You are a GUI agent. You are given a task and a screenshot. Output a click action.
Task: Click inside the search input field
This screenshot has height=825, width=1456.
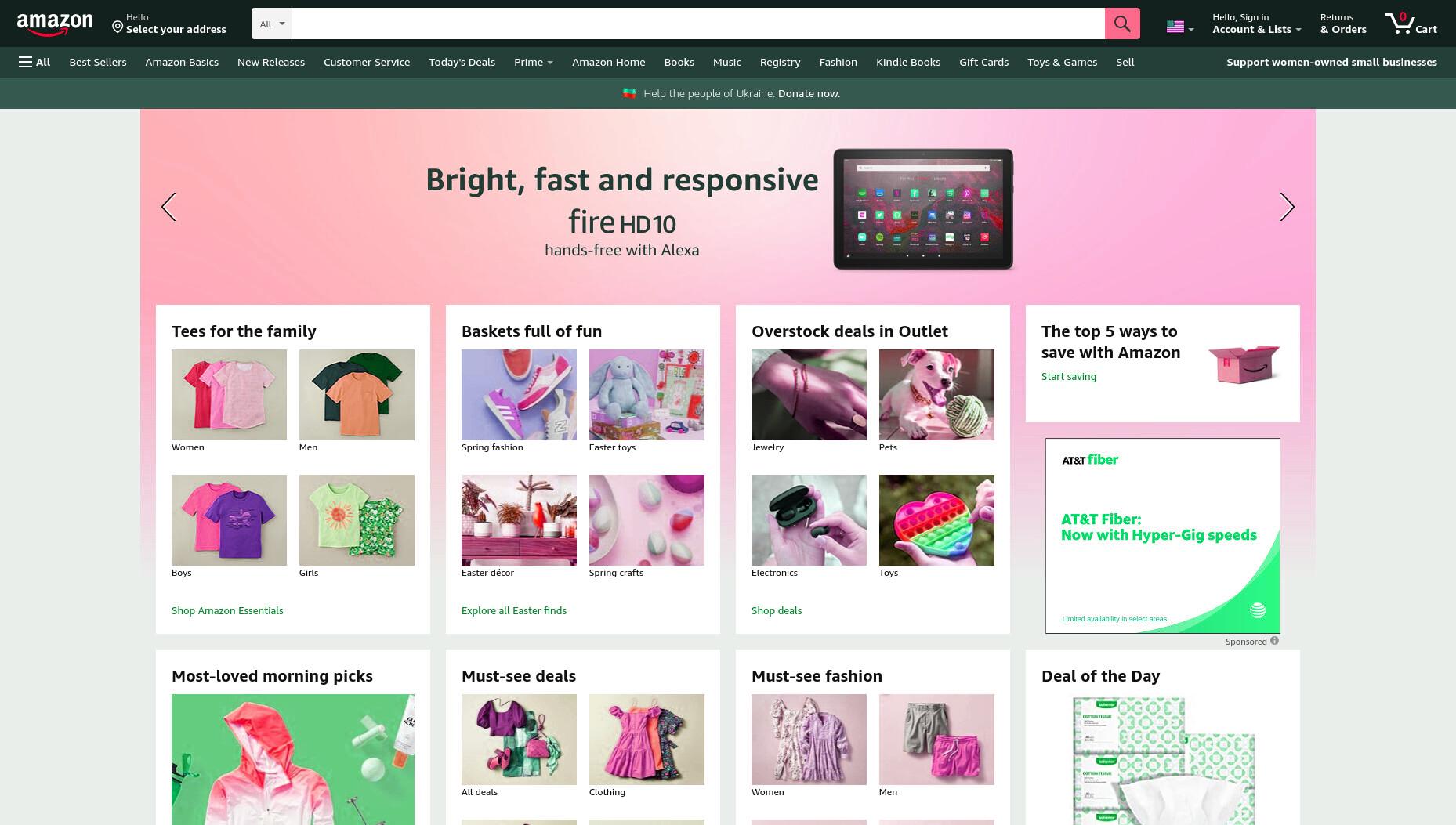[698, 24]
